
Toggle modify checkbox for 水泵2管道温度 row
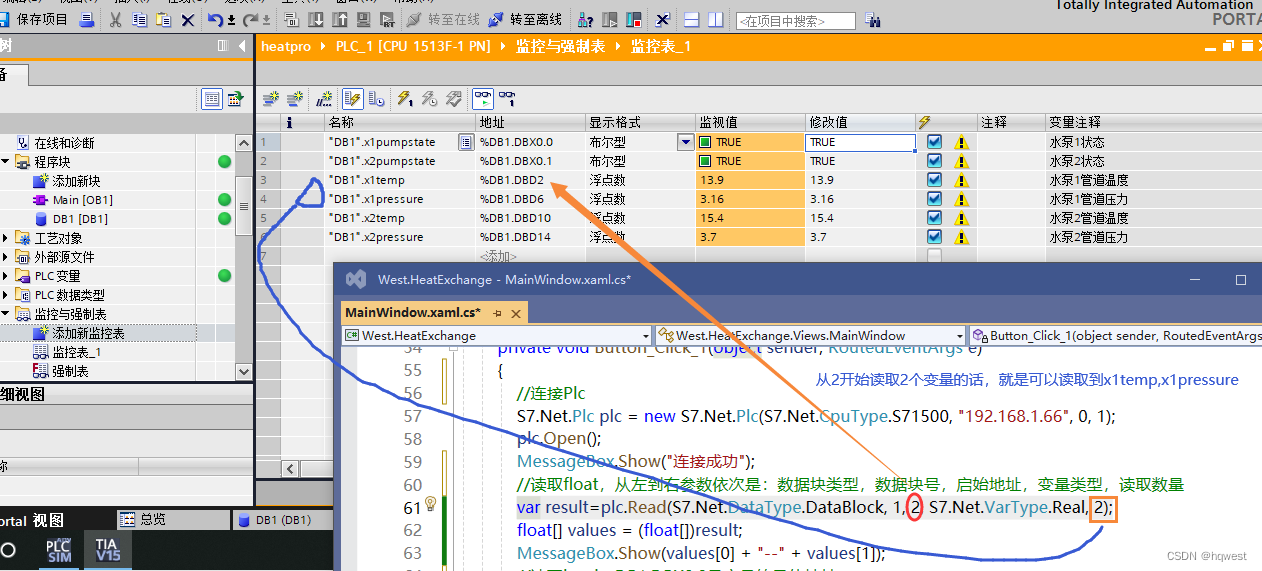pyautogui.click(x=934, y=218)
